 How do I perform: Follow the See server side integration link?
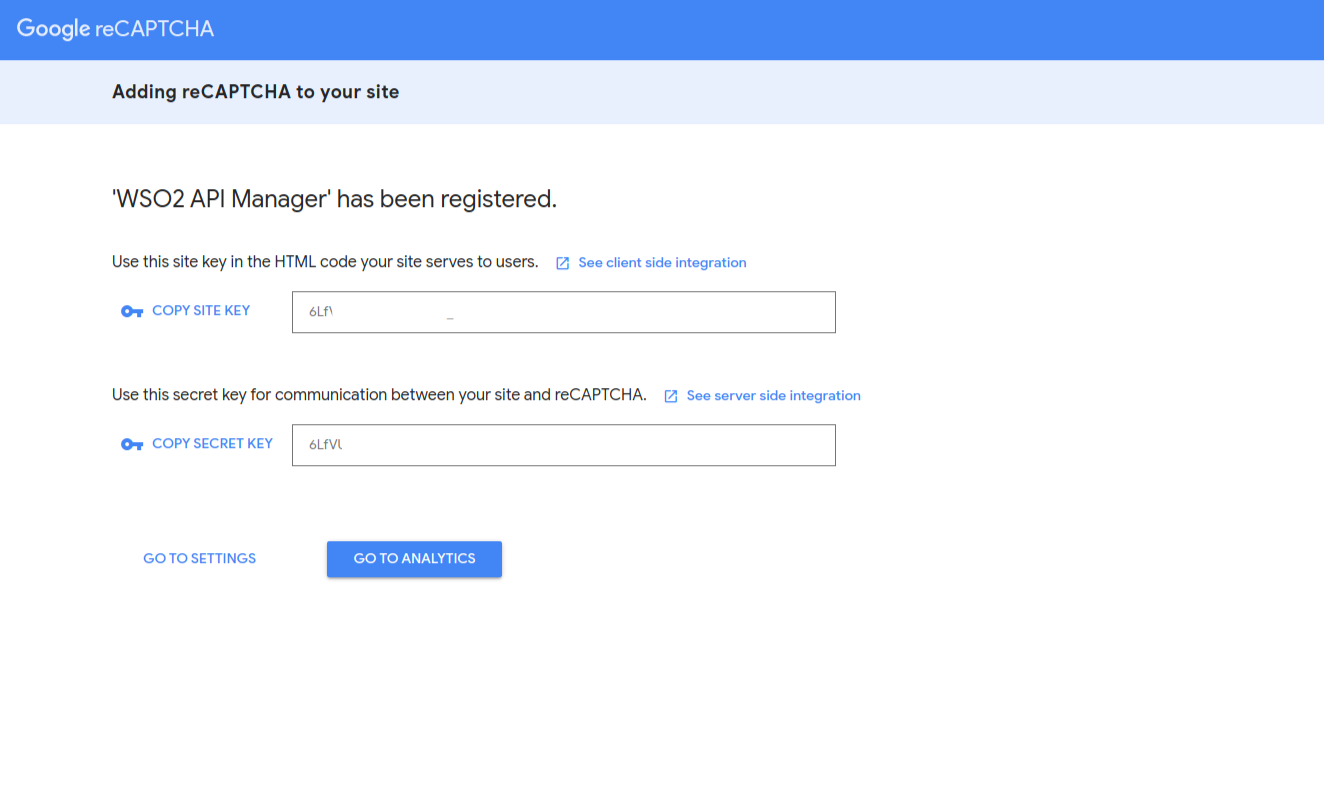(773, 396)
